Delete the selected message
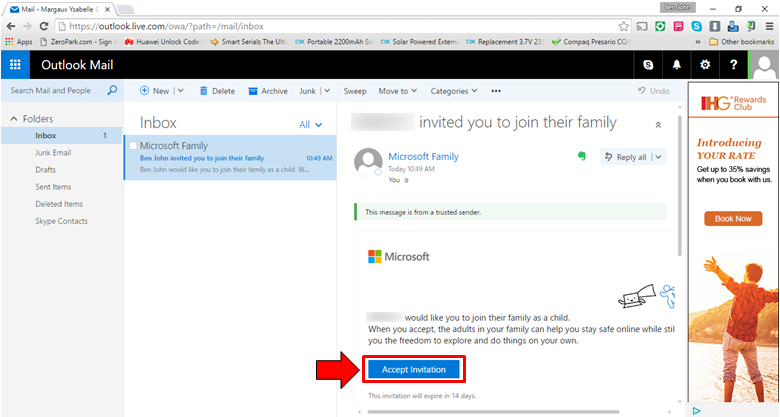Screen dimensions: 780x417 (217, 91)
